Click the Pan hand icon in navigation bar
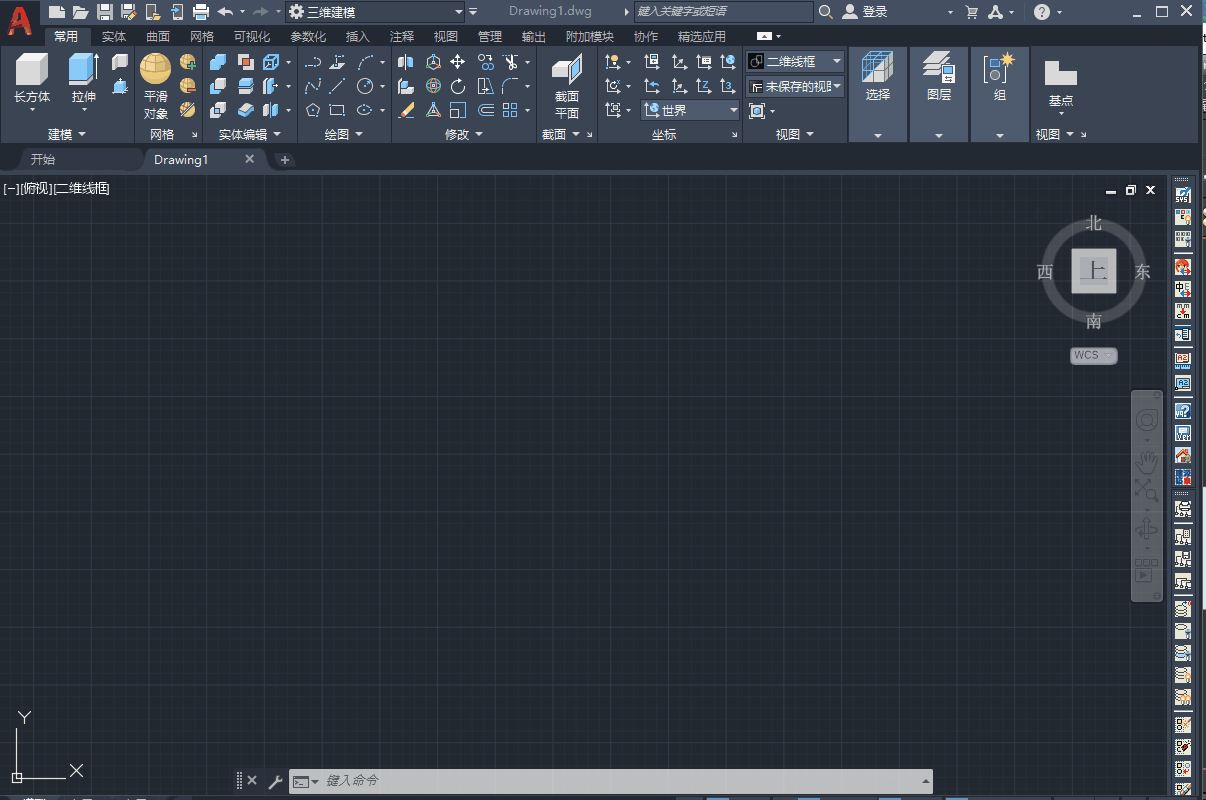This screenshot has width=1206, height=800. (x=1146, y=461)
